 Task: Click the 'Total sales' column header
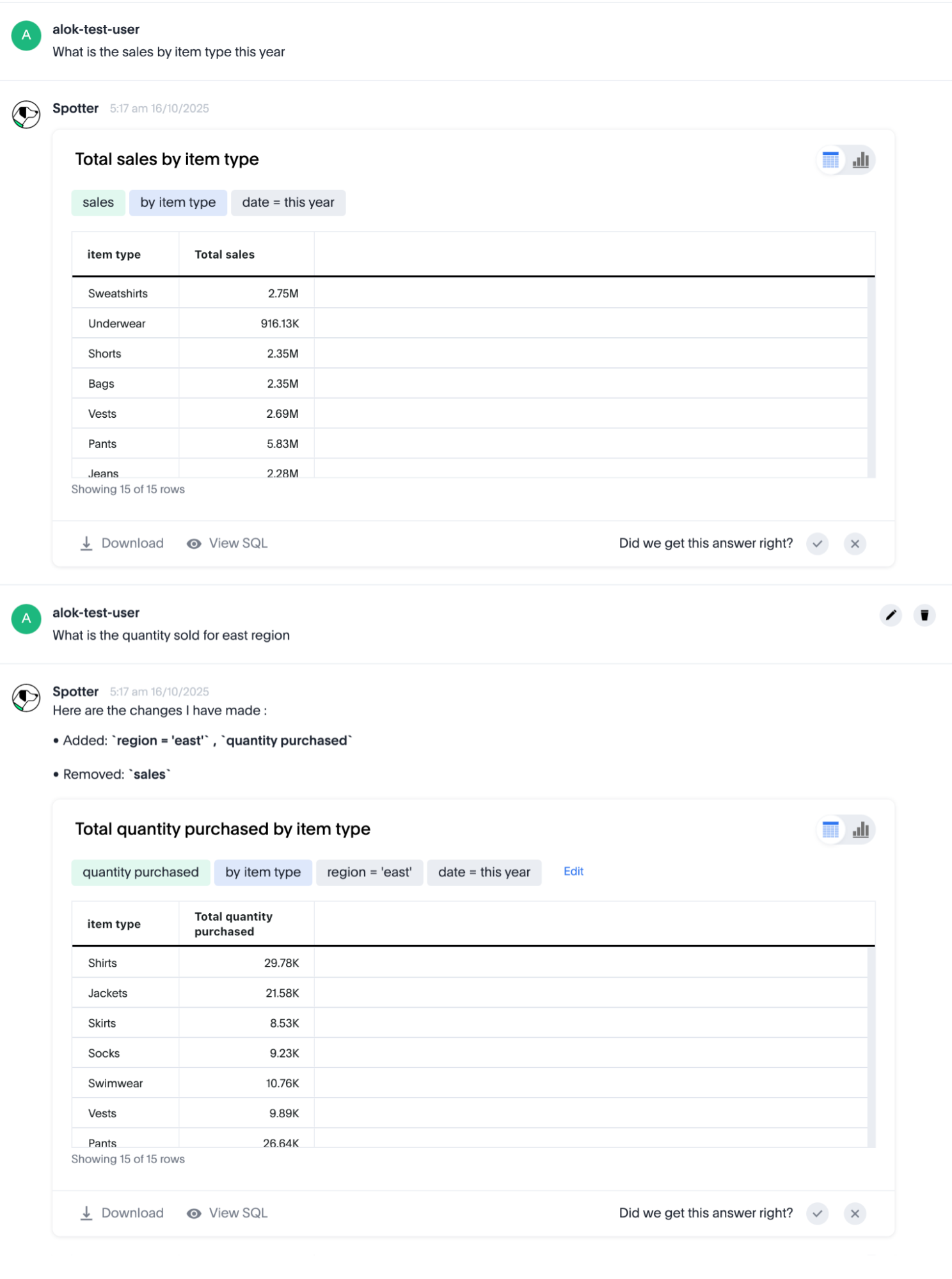coord(225,255)
